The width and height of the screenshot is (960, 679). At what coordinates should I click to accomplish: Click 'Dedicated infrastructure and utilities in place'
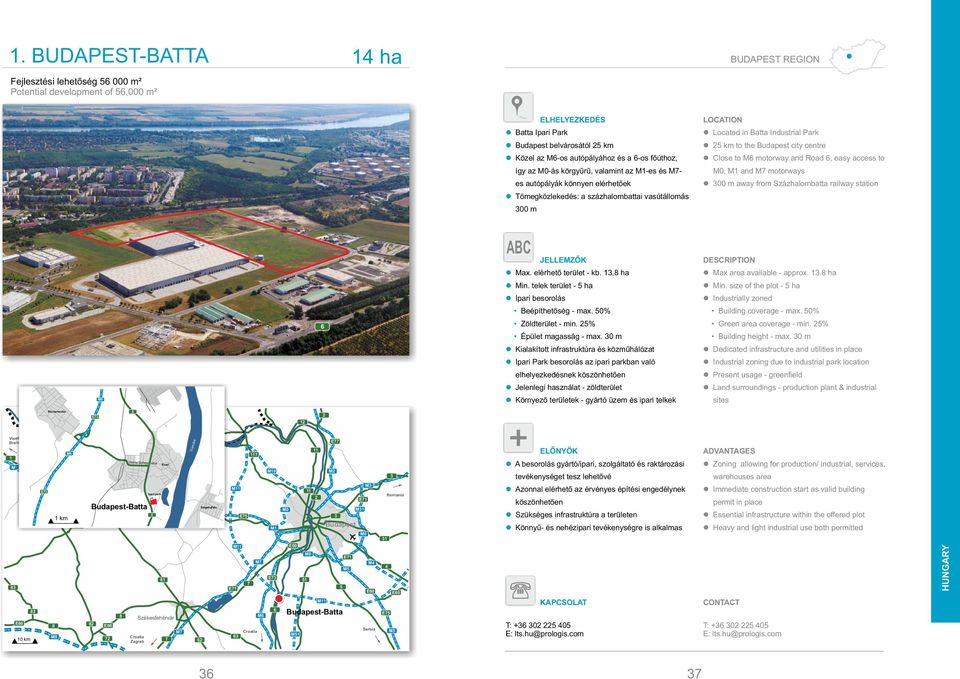pos(787,350)
